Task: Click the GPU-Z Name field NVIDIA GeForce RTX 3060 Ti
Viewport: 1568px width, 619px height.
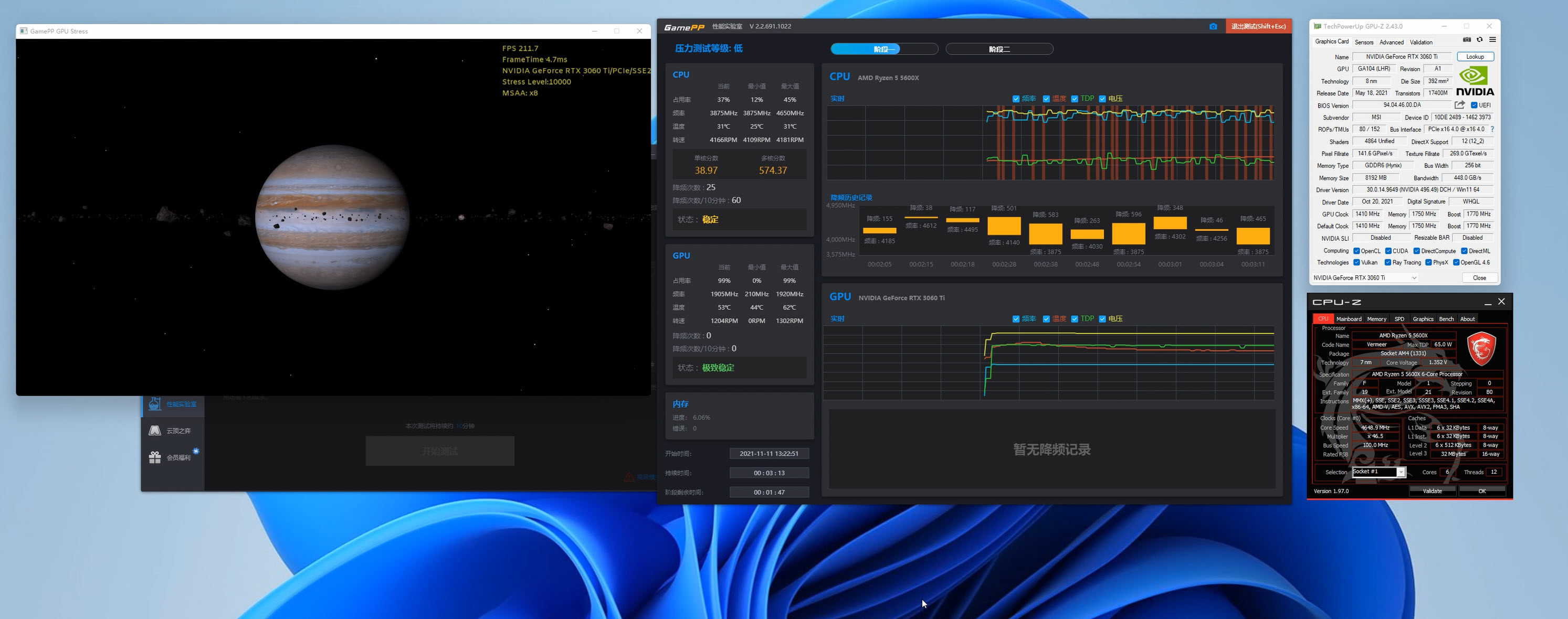Action: coord(1402,57)
